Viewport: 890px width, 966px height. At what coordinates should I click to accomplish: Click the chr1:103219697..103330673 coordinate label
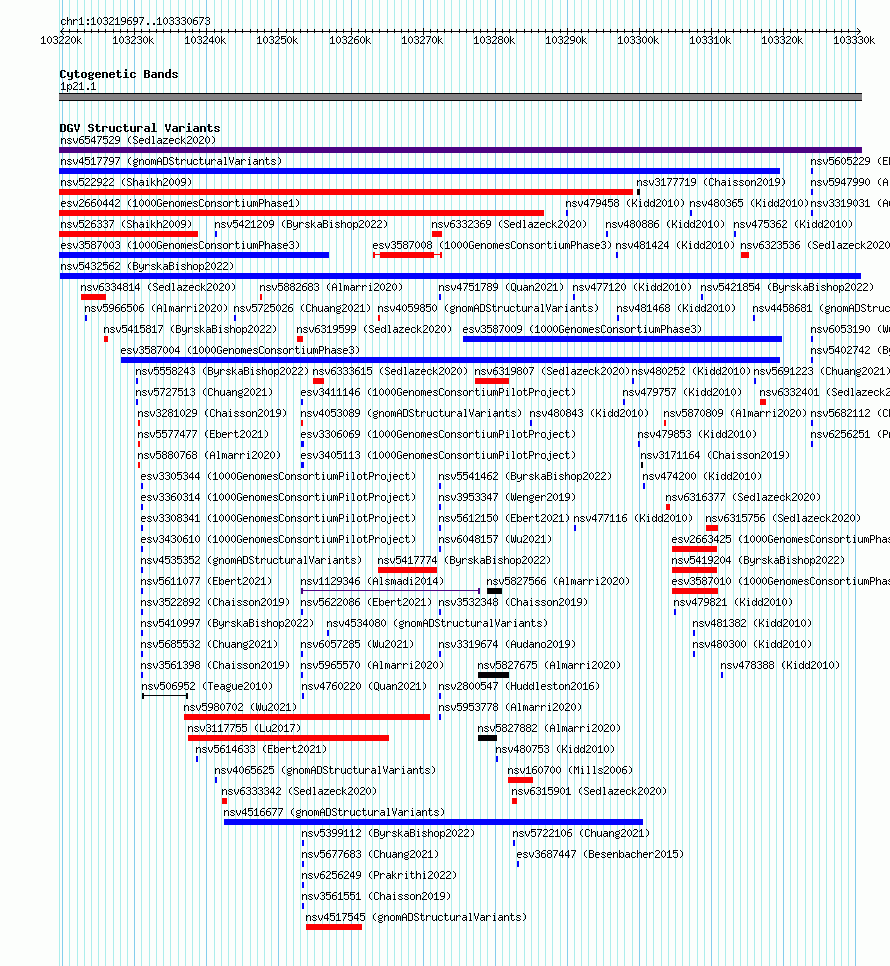coord(136,21)
